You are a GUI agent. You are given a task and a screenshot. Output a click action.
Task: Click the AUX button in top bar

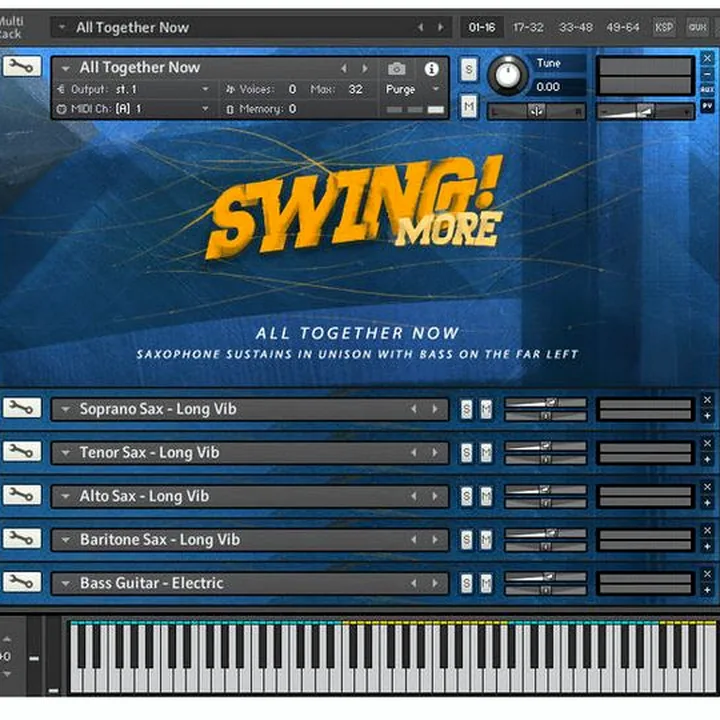pyautogui.click(x=697, y=28)
